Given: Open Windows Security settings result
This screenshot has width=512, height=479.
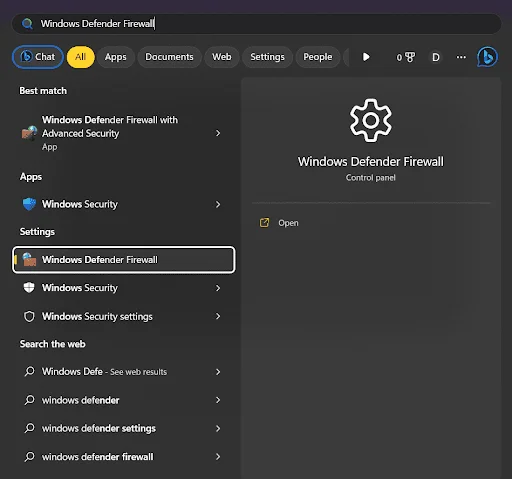Looking at the screenshot, I should pyautogui.click(x=124, y=316).
